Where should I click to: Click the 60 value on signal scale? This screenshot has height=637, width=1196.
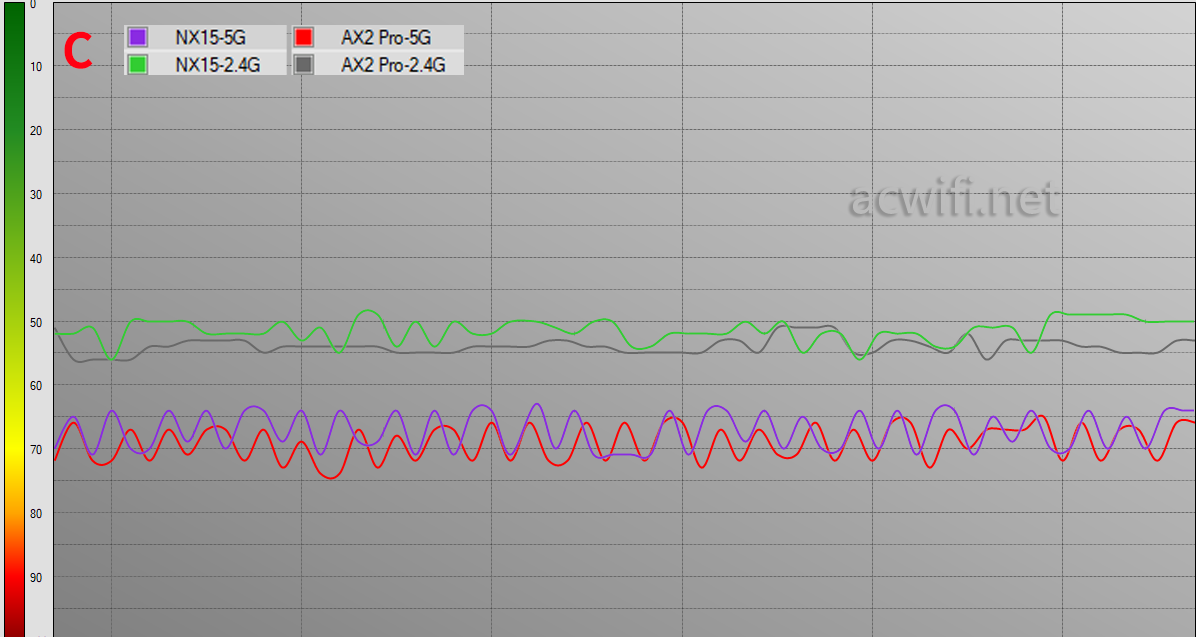(x=36, y=387)
